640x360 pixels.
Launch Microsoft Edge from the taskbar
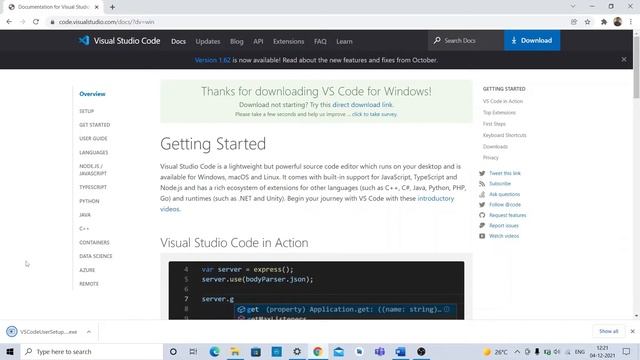pos(214,351)
